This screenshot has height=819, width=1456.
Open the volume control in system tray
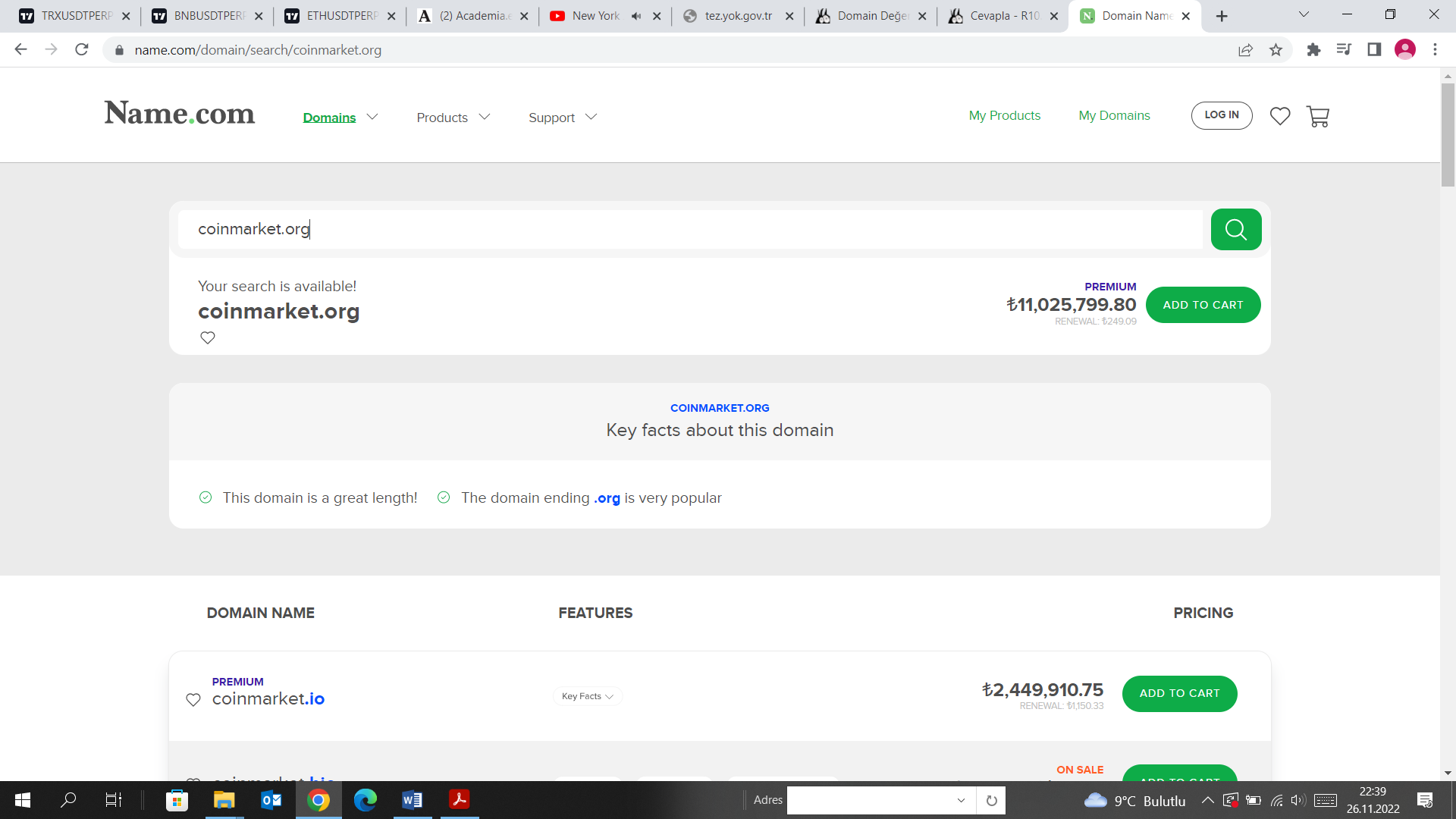coord(1298,800)
